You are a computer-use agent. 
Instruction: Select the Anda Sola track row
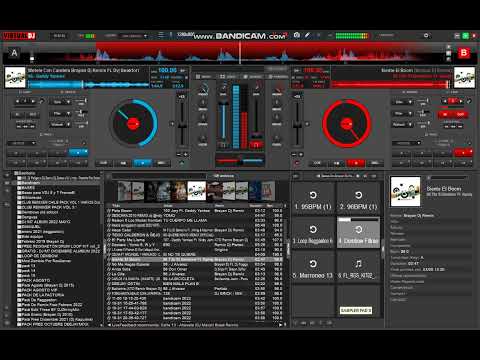coord(195,269)
